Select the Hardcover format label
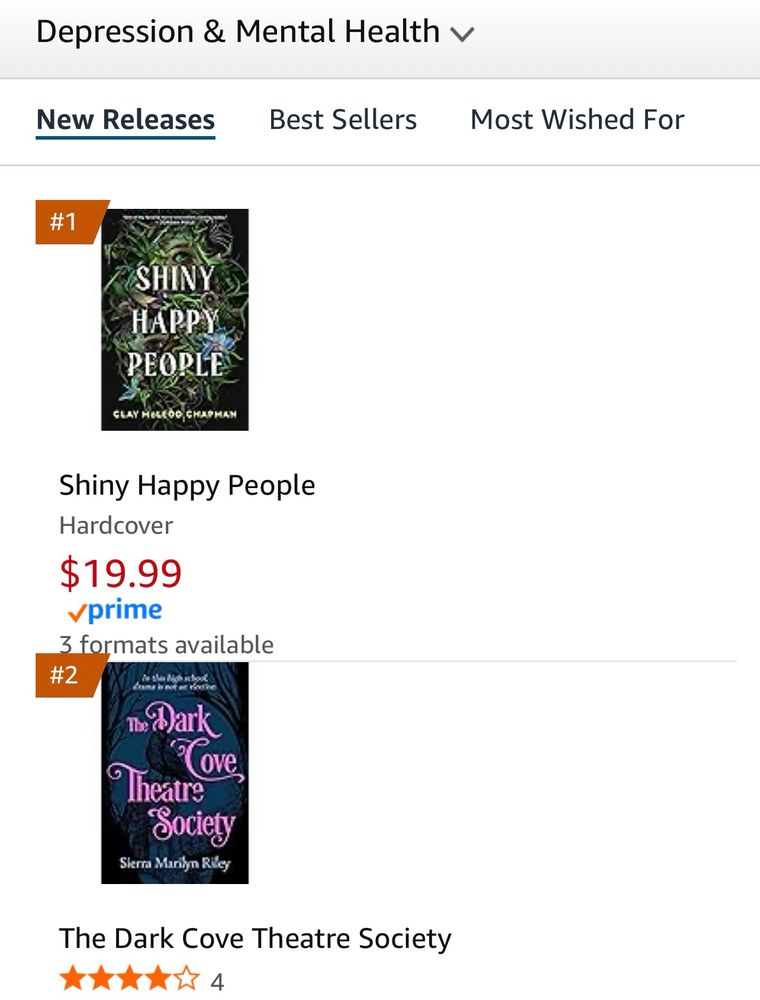The image size is (760, 1000). (116, 526)
